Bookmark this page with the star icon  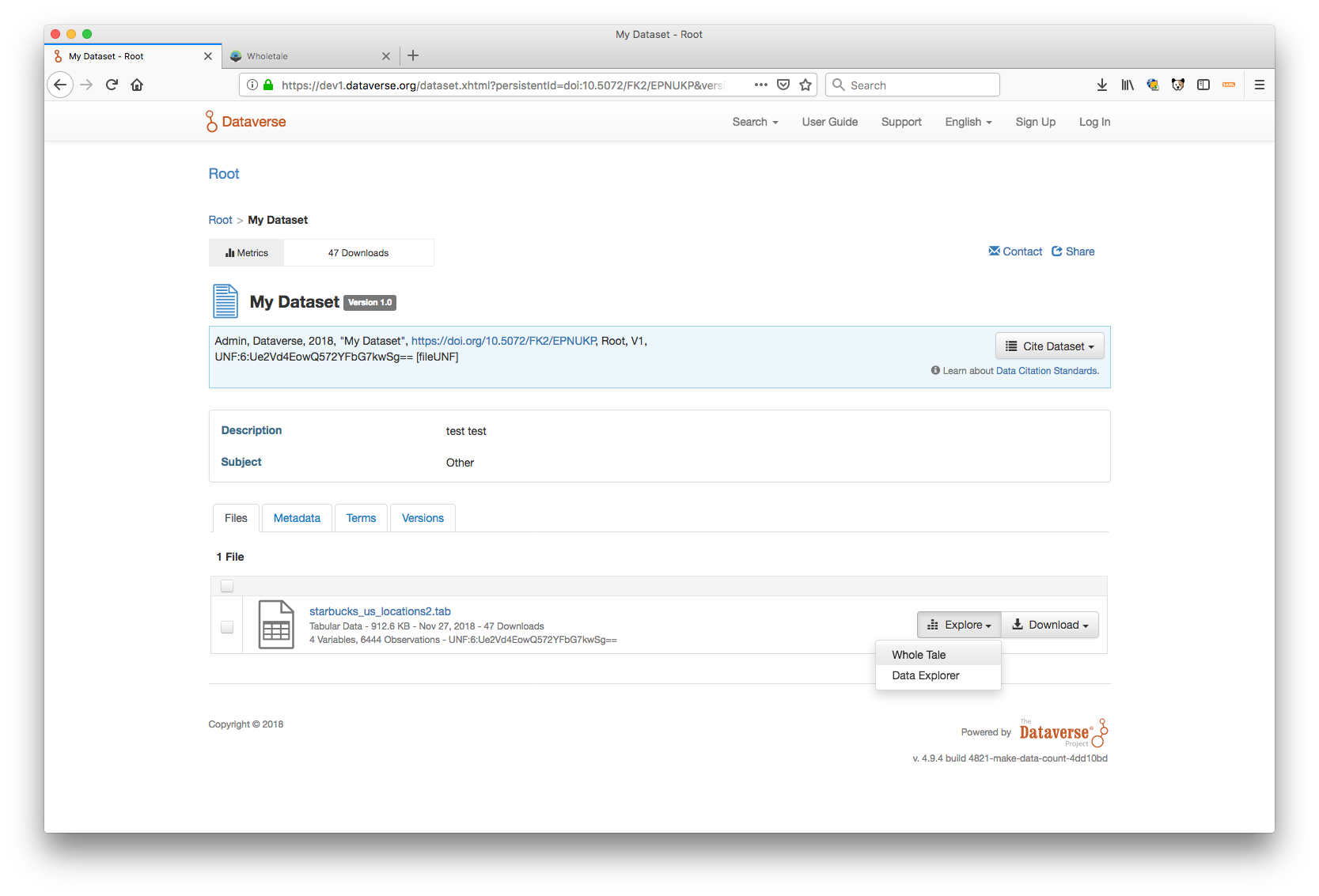click(x=805, y=85)
